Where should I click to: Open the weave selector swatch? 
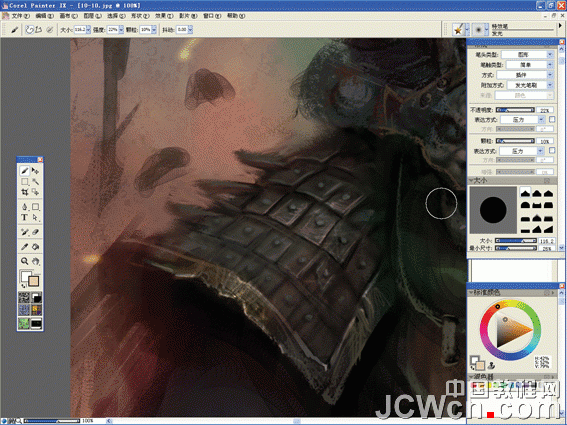coord(36,310)
